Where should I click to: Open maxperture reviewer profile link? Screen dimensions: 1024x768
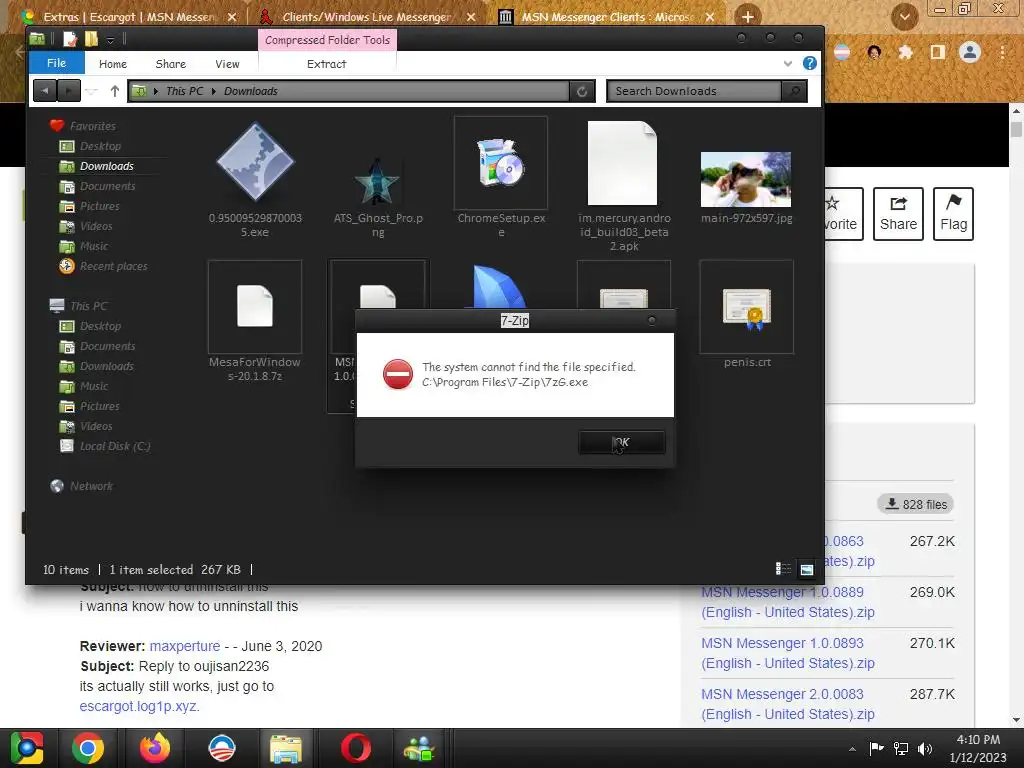pyautogui.click(x=185, y=646)
